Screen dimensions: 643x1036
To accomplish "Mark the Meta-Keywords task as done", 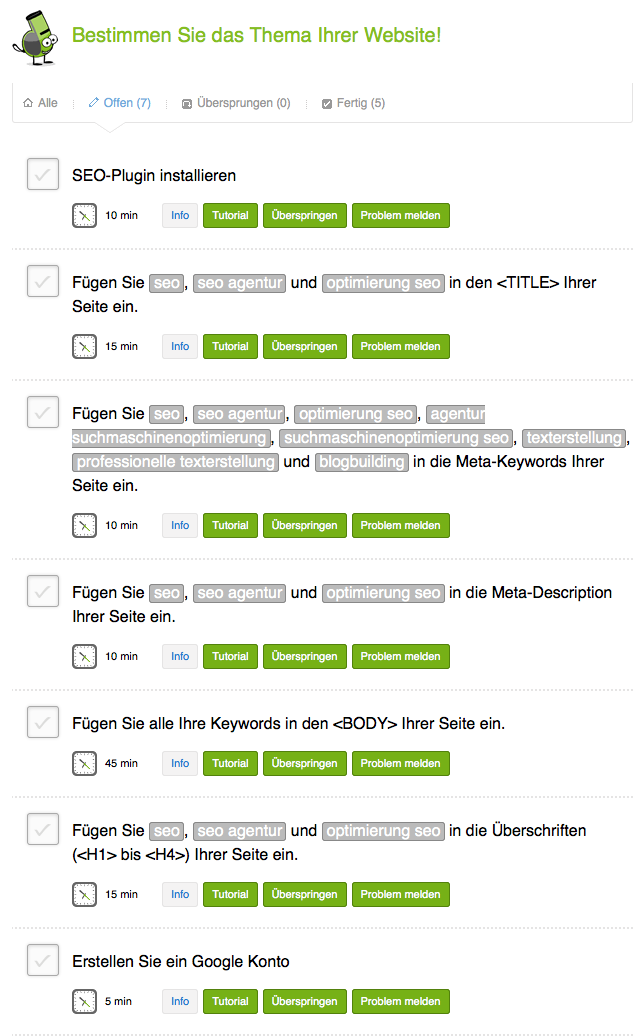I will pyautogui.click(x=42, y=412).
